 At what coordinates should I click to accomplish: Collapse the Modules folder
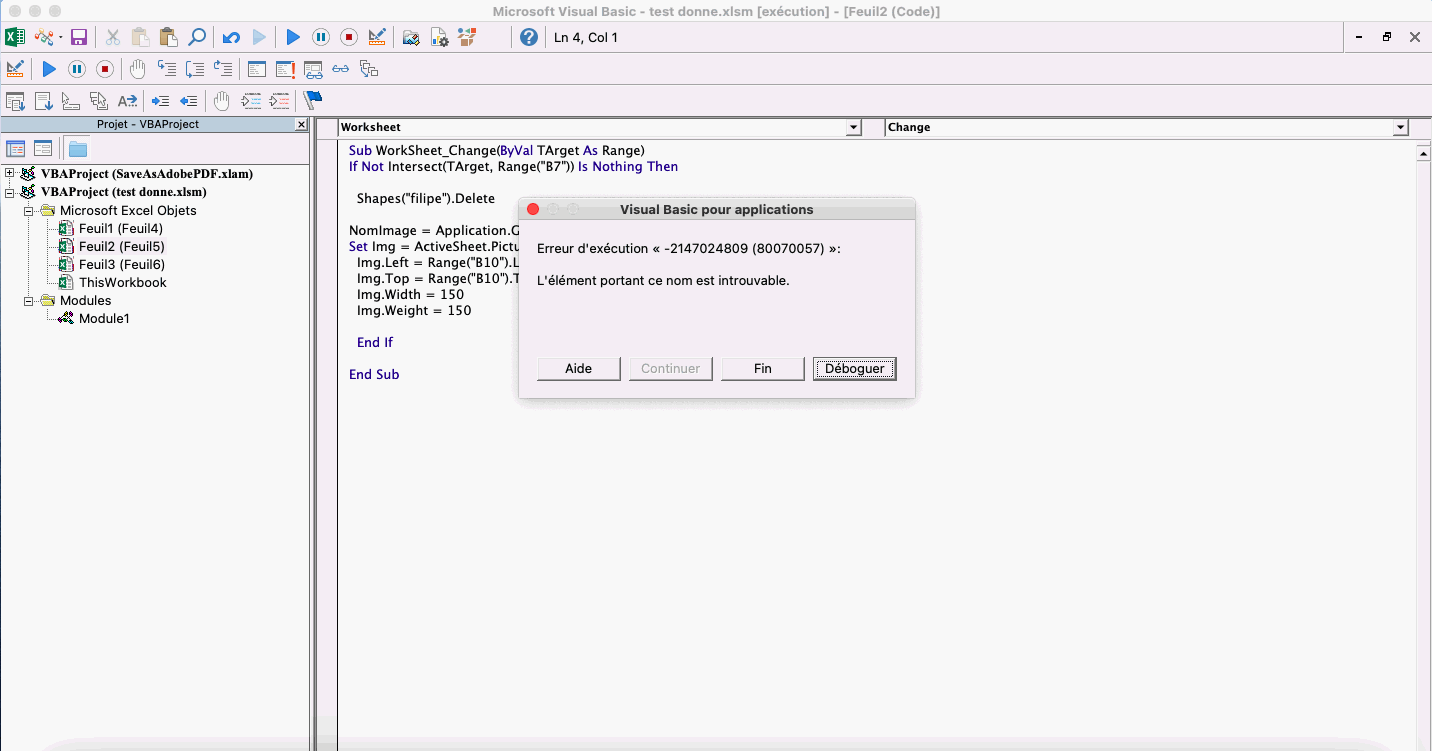click(x=28, y=300)
